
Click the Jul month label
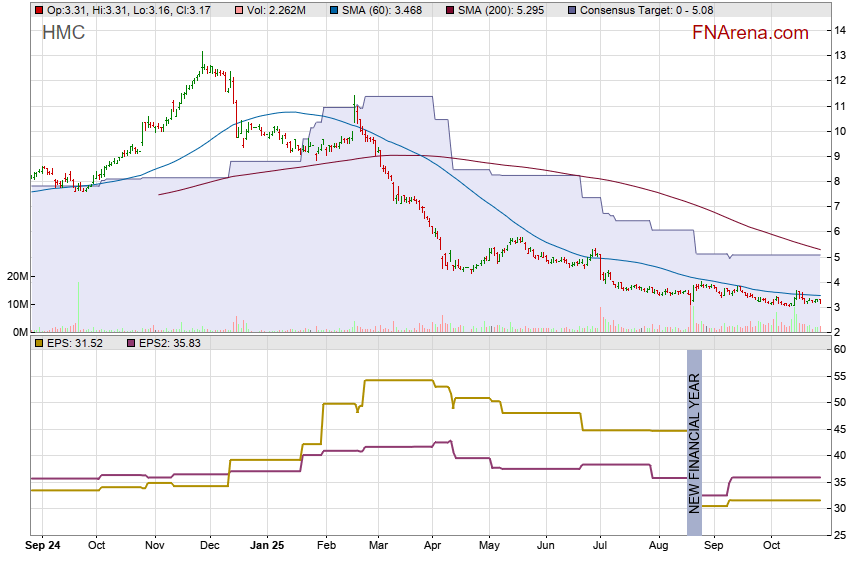pos(601,547)
